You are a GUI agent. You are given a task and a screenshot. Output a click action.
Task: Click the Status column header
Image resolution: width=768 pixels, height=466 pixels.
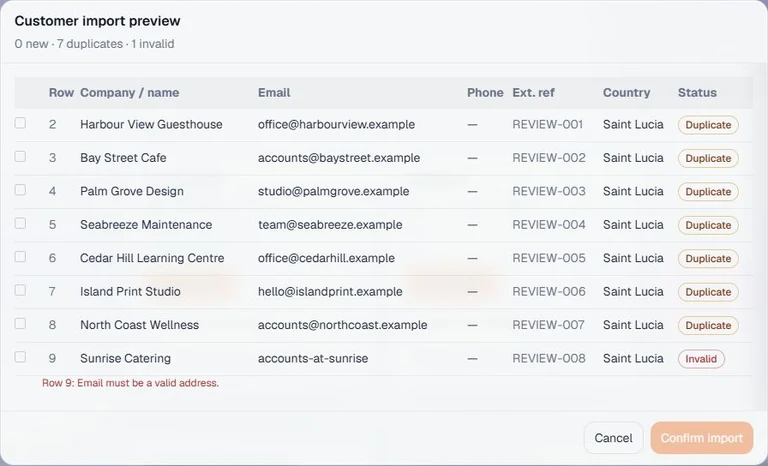pyautogui.click(x=697, y=93)
